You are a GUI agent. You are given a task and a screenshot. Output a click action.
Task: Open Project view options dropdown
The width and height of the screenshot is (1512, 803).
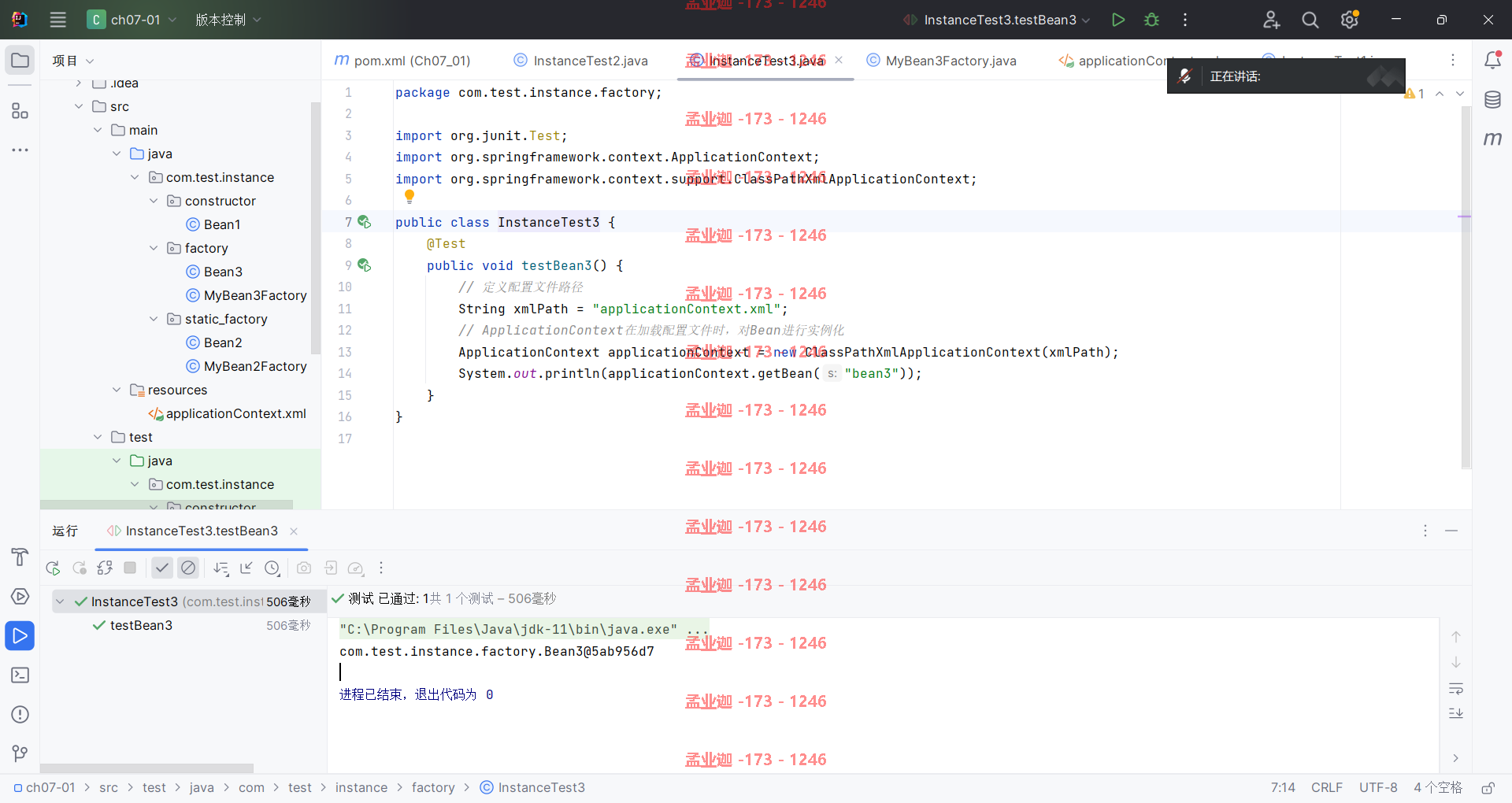coord(73,61)
